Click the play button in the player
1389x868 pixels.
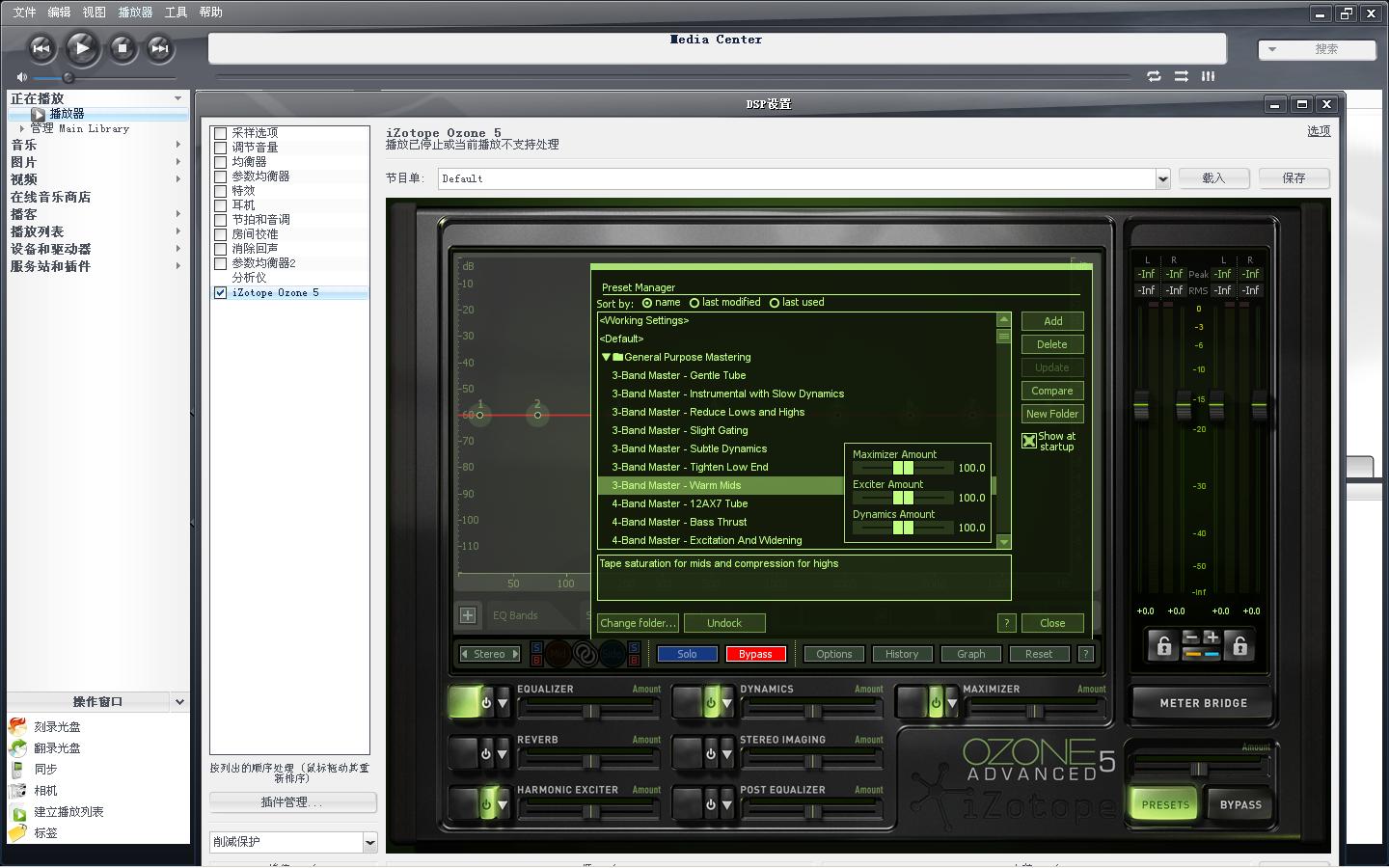pos(82,47)
